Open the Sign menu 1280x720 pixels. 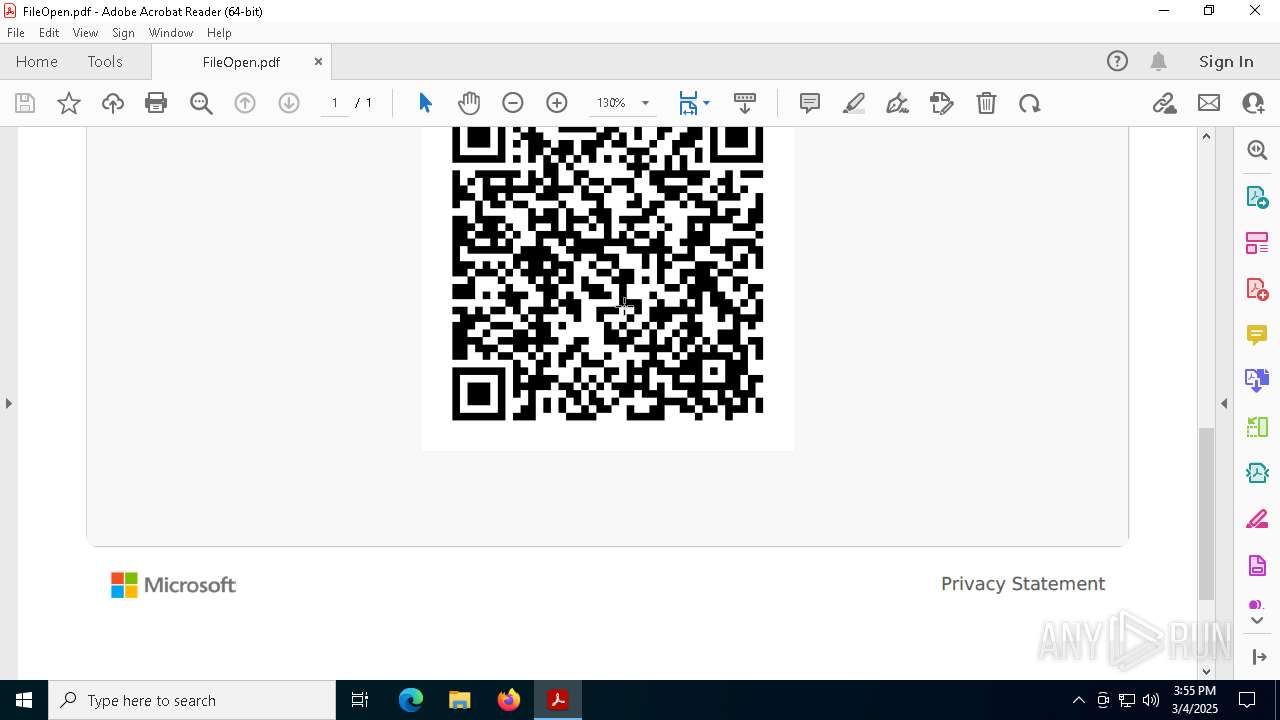tap(124, 32)
